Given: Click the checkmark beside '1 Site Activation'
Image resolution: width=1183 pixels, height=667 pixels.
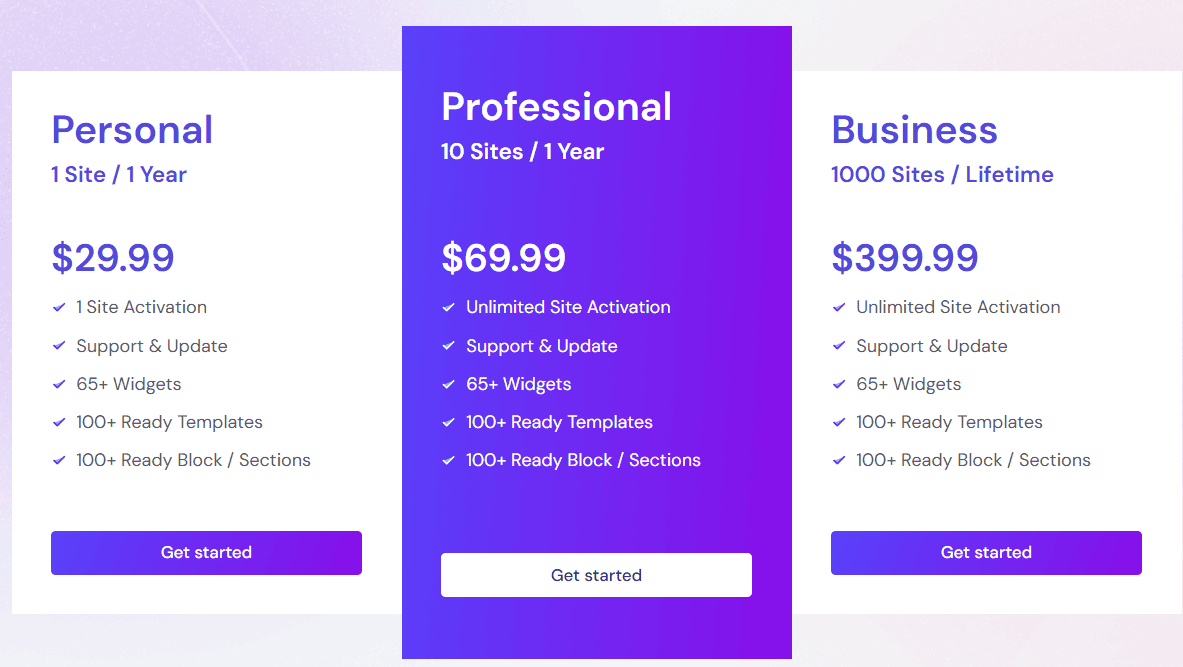Looking at the screenshot, I should click(60, 307).
